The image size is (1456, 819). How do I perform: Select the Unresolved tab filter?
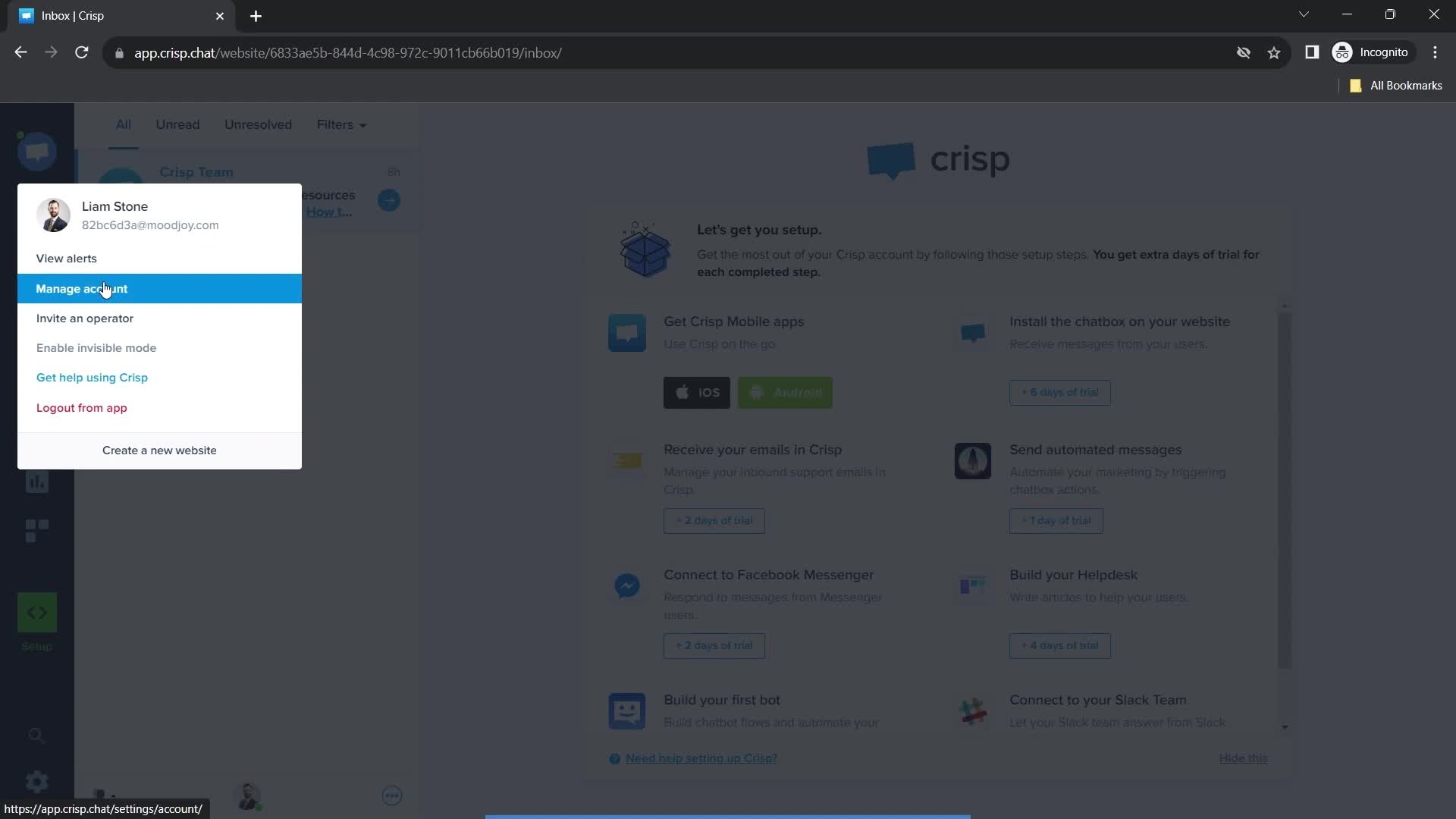[258, 124]
